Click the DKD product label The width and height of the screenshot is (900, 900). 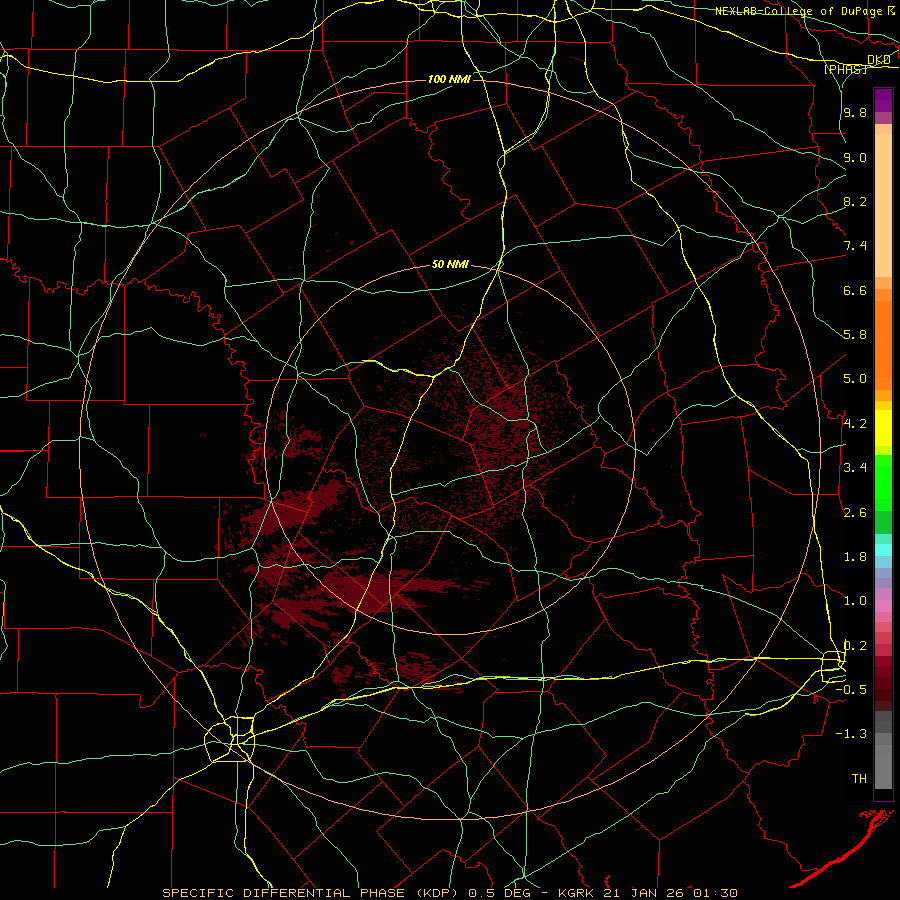[x=879, y=60]
